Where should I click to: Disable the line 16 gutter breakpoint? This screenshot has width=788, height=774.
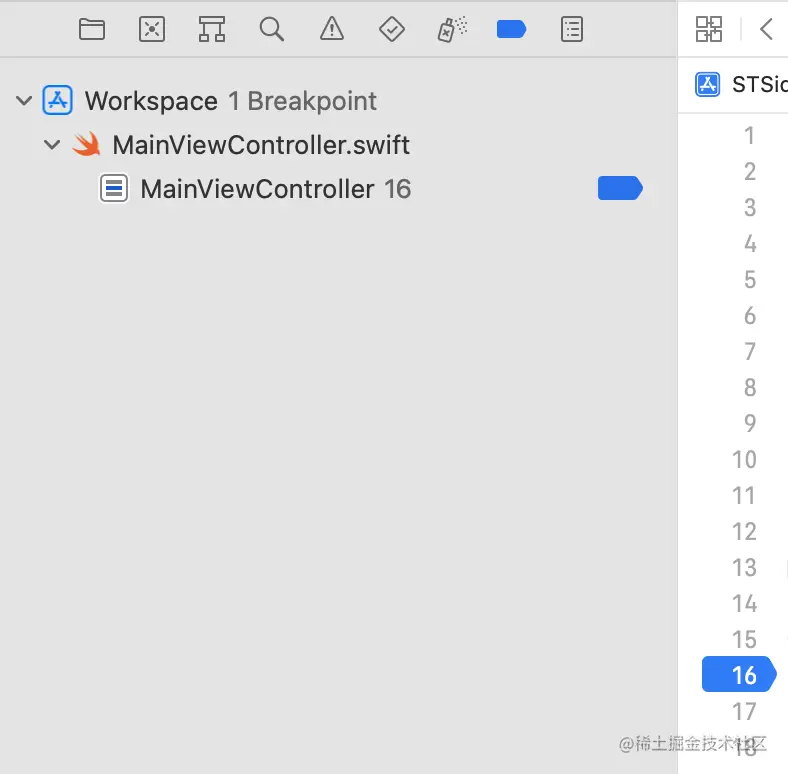[x=739, y=674]
